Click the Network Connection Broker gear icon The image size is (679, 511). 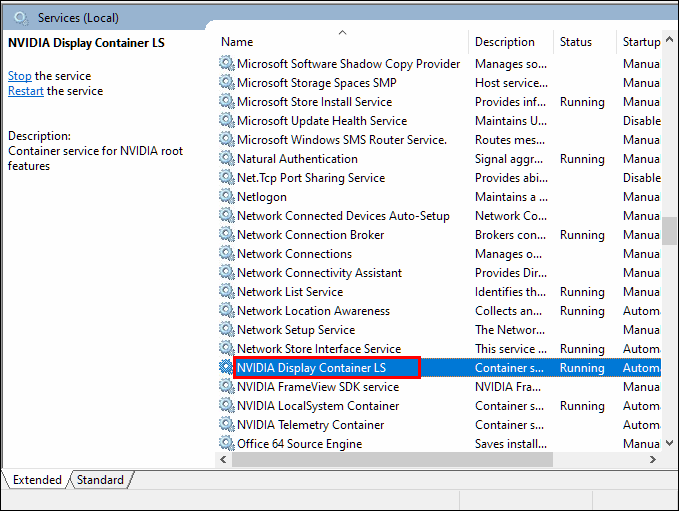[x=227, y=235]
